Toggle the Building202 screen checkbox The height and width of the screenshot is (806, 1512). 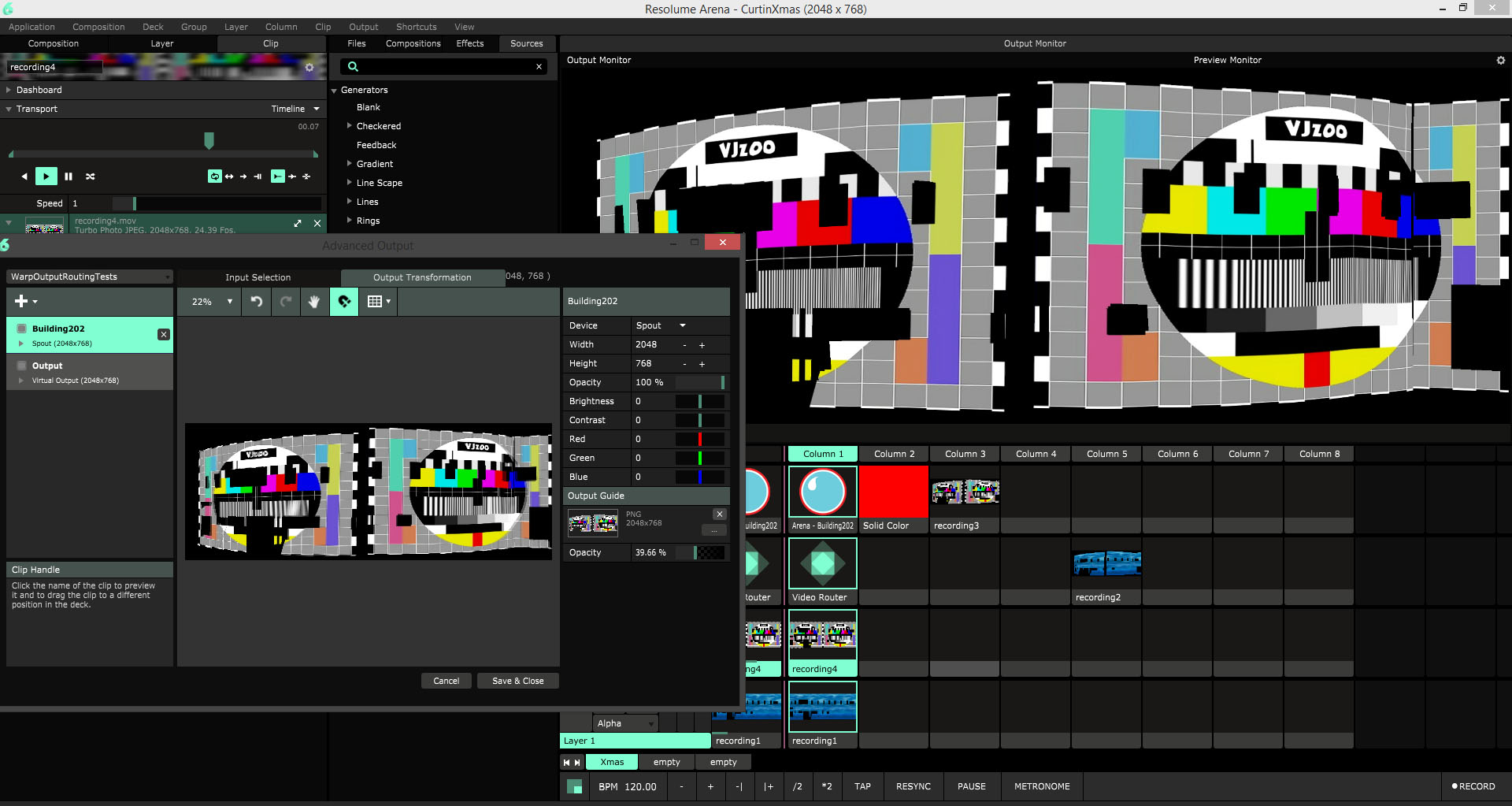[22, 329]
